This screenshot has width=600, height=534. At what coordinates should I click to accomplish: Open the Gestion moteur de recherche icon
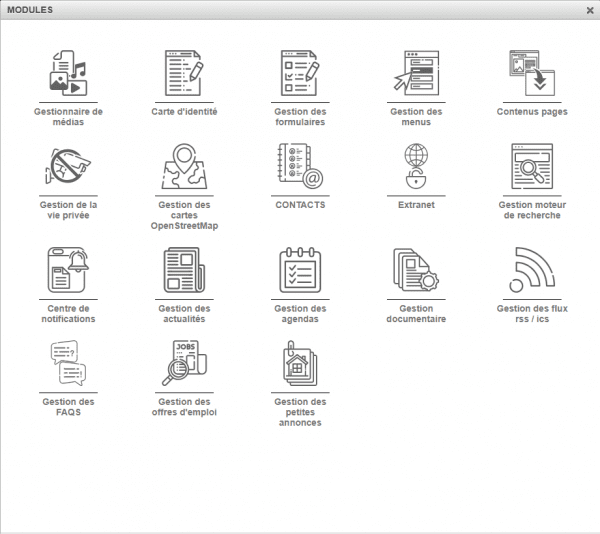532,166
